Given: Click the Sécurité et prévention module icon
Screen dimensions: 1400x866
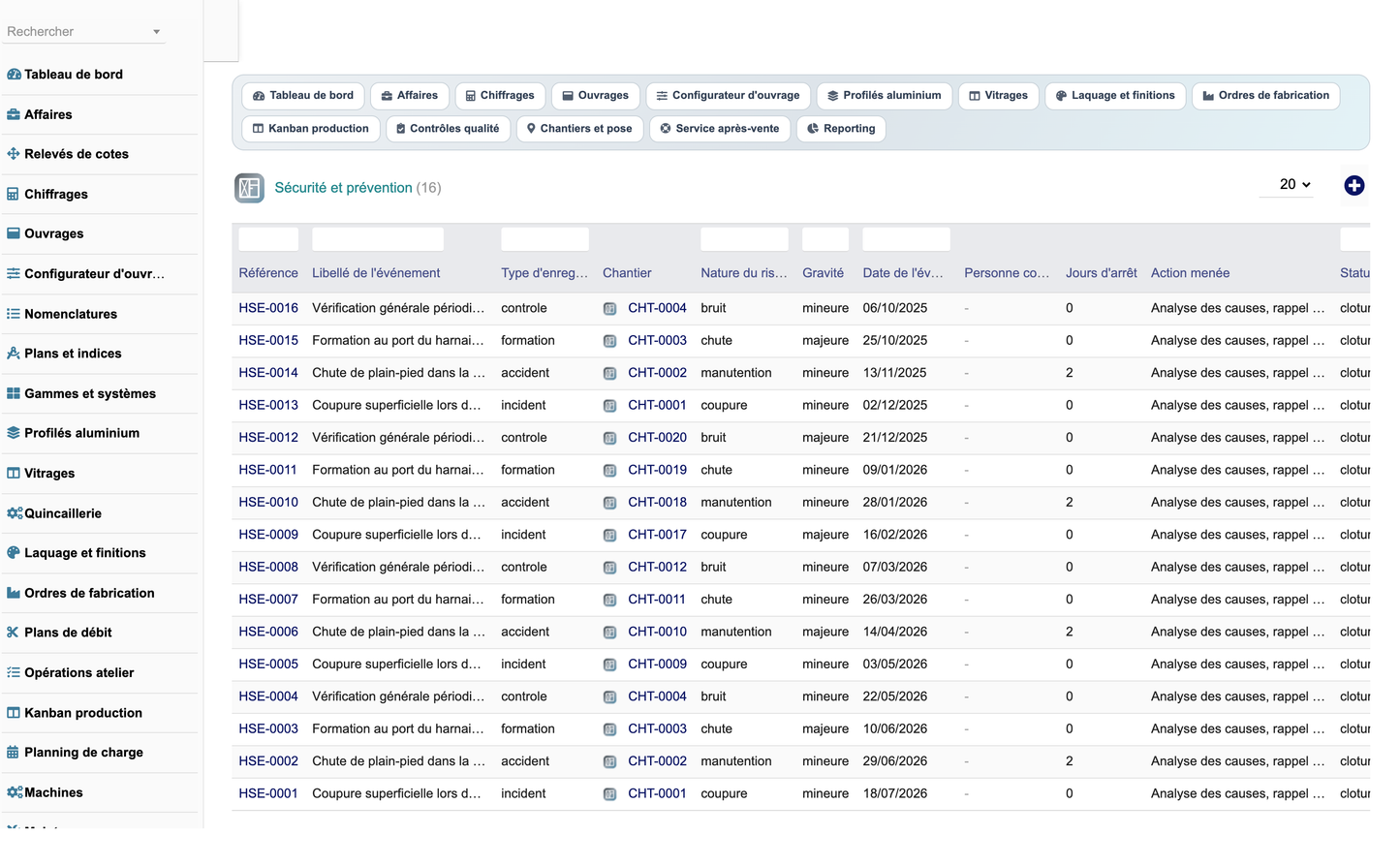Looking at the screenshot, I should [249, 188].
